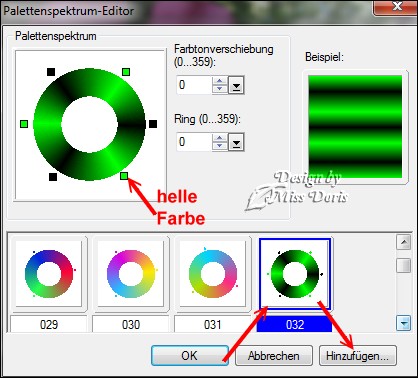Choose palette spectrum thumbnail 029
The width and height of the screenshot is (418, 378).
[49, 273]
